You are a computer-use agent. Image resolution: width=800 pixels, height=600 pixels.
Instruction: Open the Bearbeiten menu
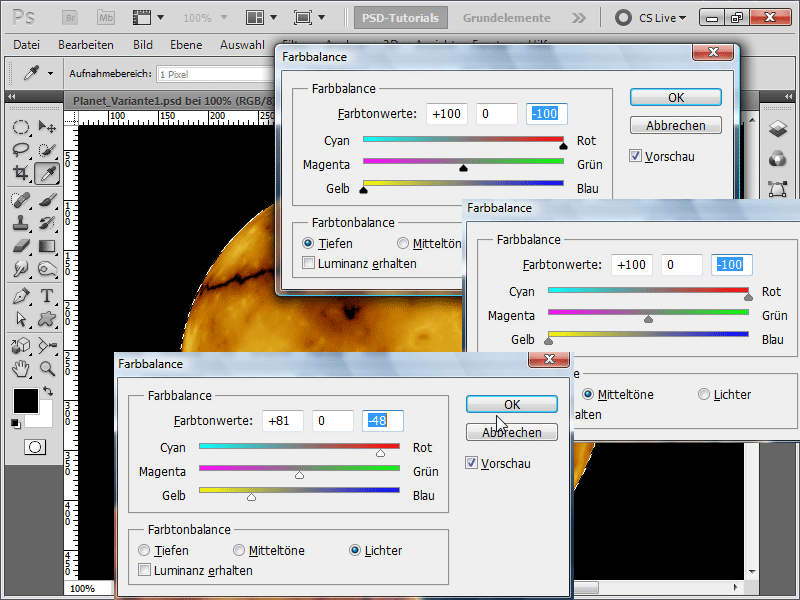click(x=86, y=45)
